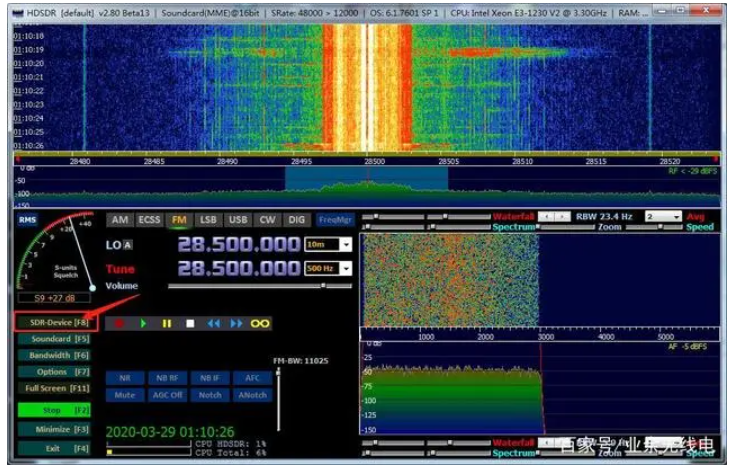Switch to the USB demodulation mode
The width and height of the screenshot is (734, 470).
click(x=238, y=220)
